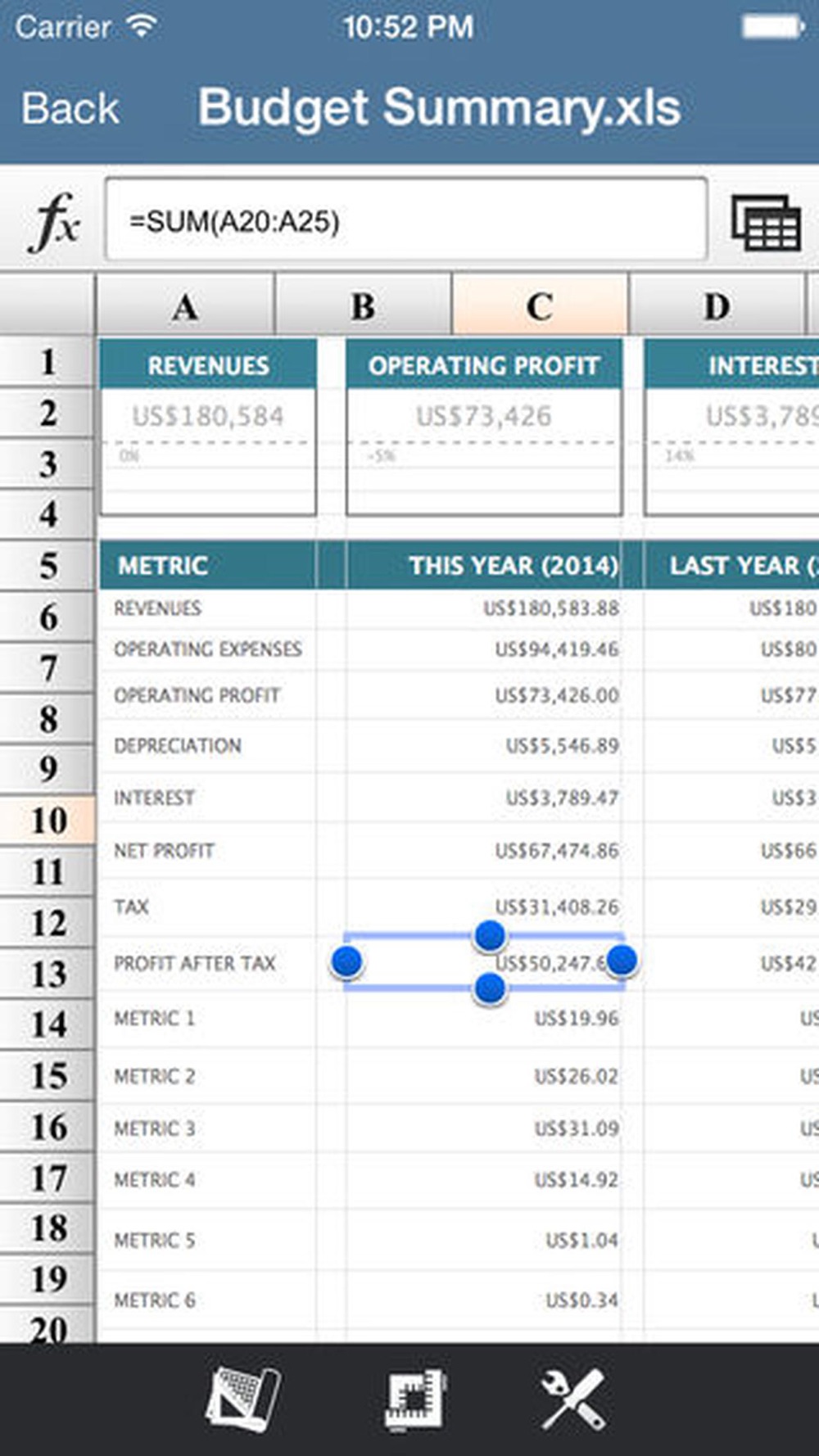819x1456 pixels.
Task: Select the US$1.04 cell
Action: 484,1240
